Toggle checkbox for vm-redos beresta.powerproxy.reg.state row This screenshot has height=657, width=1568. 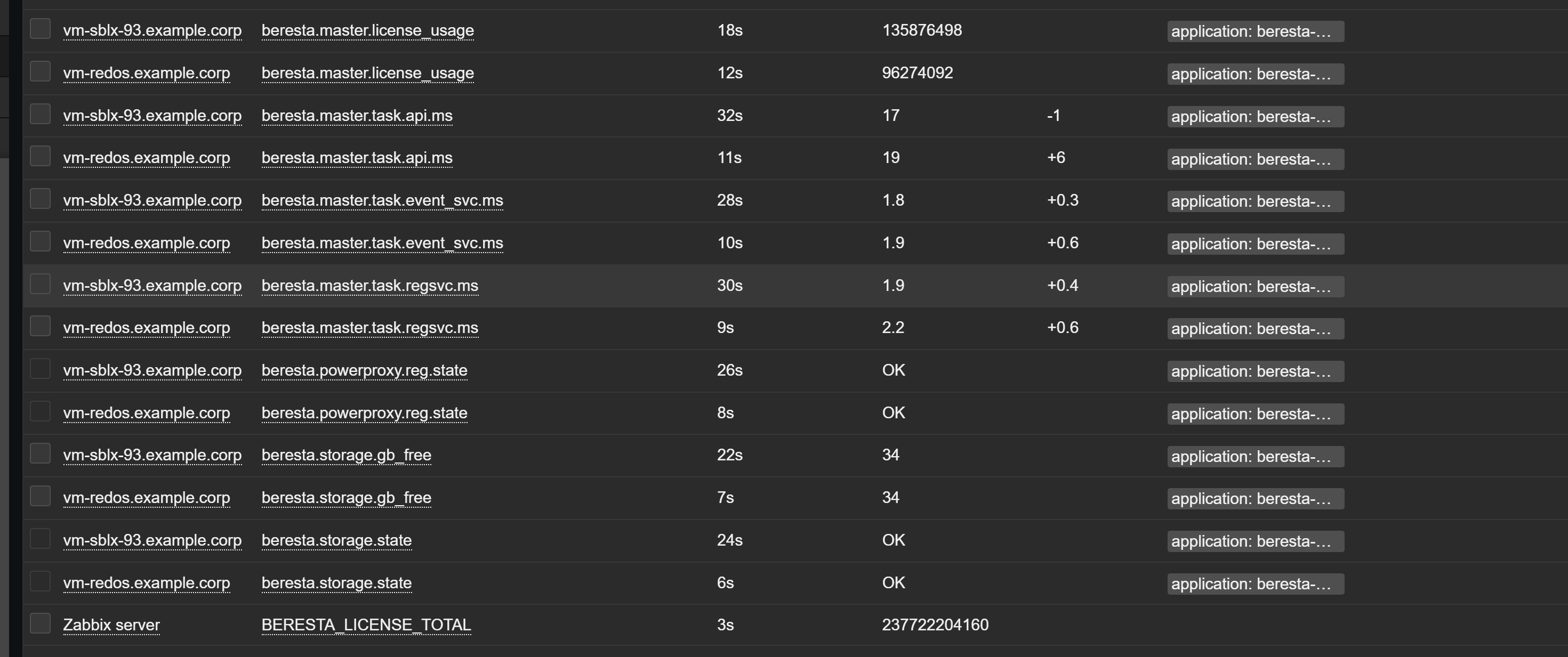click(40, 411)
